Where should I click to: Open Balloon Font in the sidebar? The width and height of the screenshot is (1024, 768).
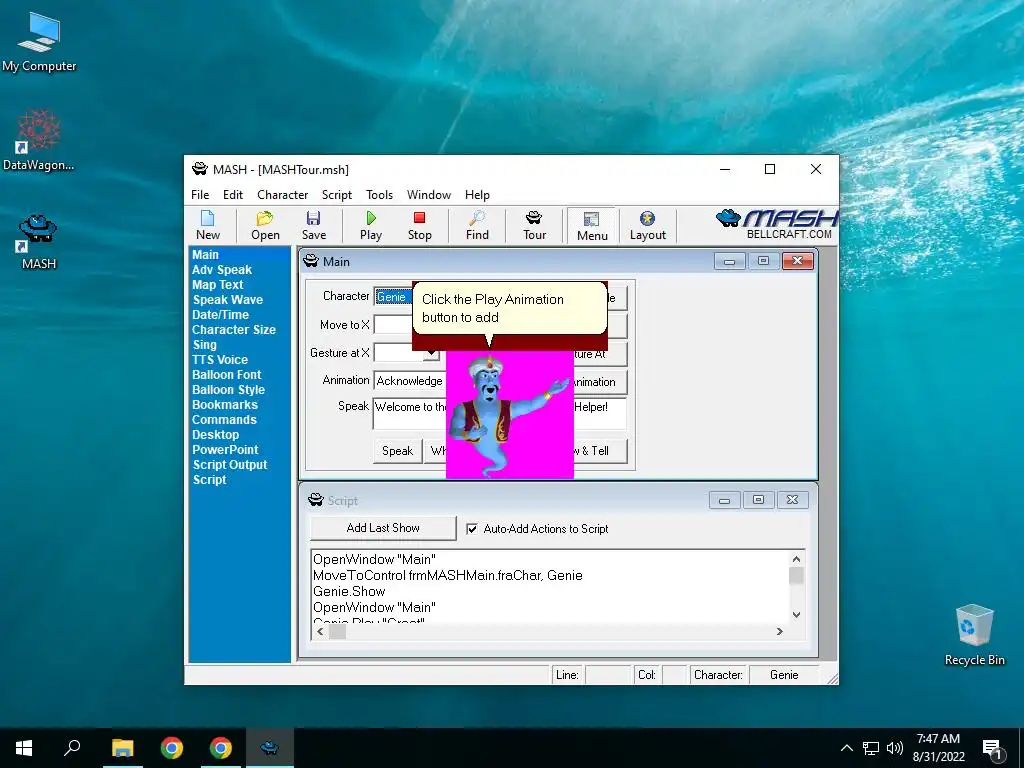[x=226, y=375]
